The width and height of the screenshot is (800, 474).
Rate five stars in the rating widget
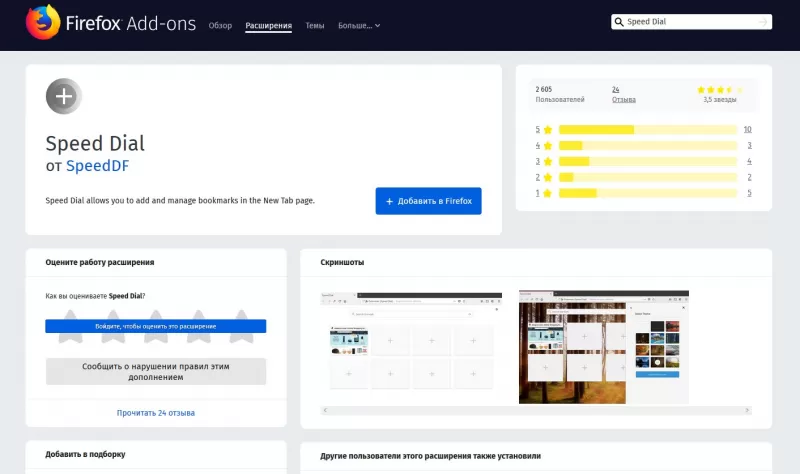[x=241, y=327]
